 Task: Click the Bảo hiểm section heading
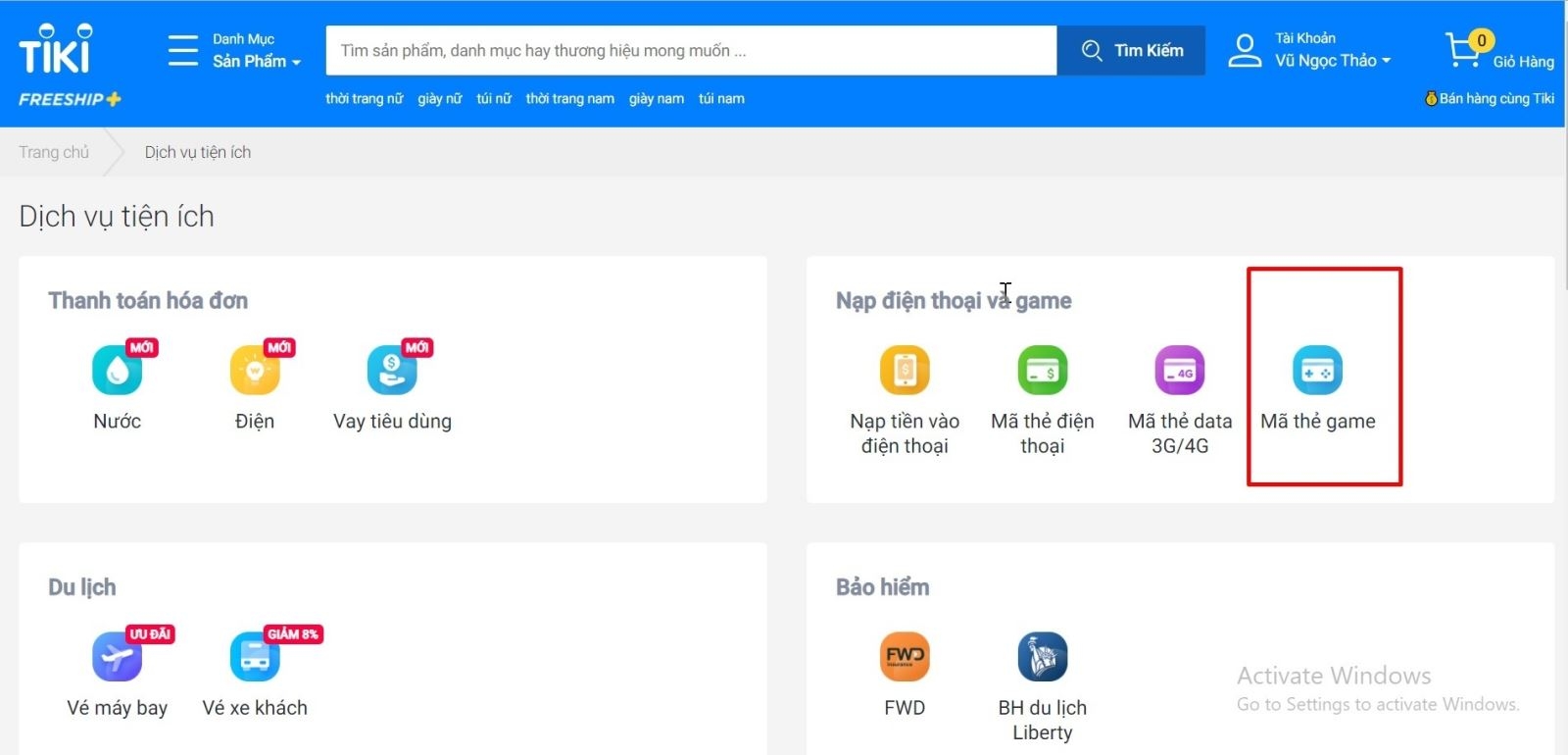[x=883, y=587]
